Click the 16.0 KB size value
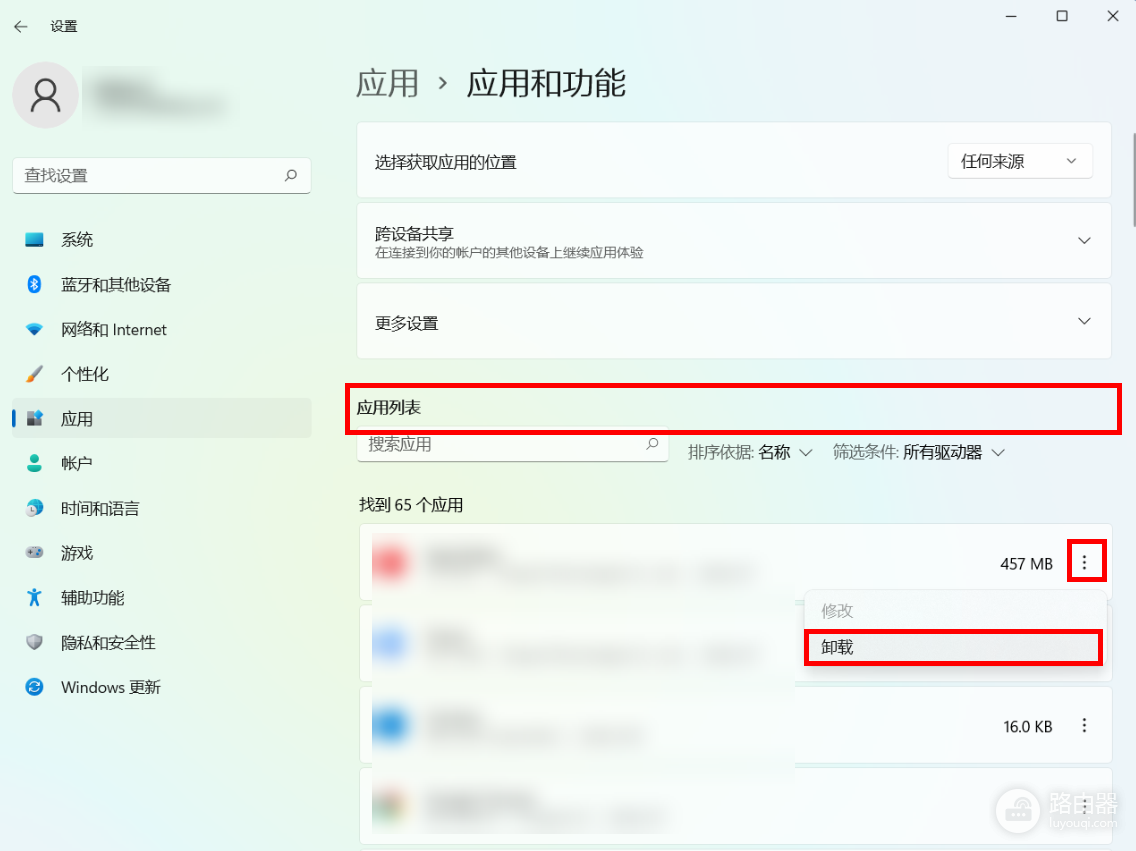The width and height of the screenshot is (1136, 851). [1027, 726]
